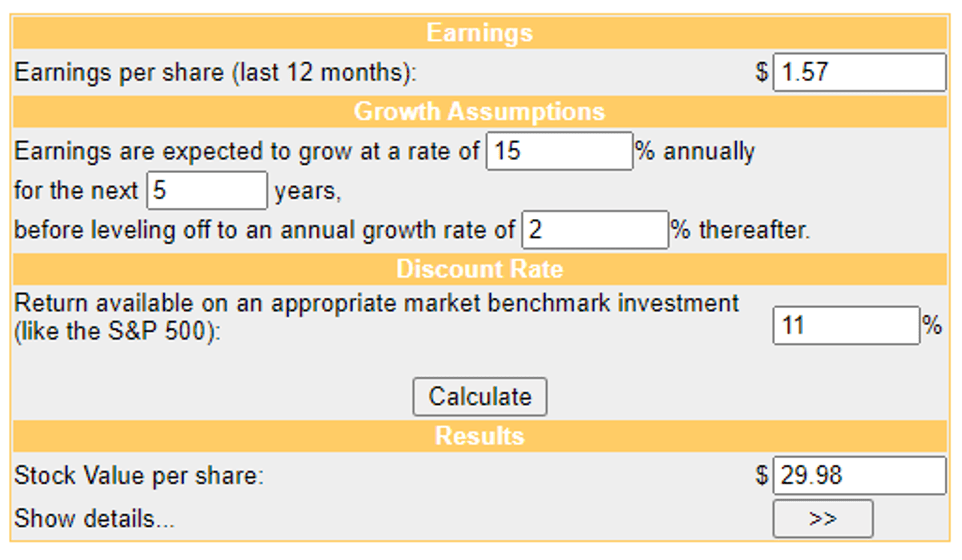The image size is (962, 560).
Task: Click the 'Show details...' text
Action: [x=94, y=519]
